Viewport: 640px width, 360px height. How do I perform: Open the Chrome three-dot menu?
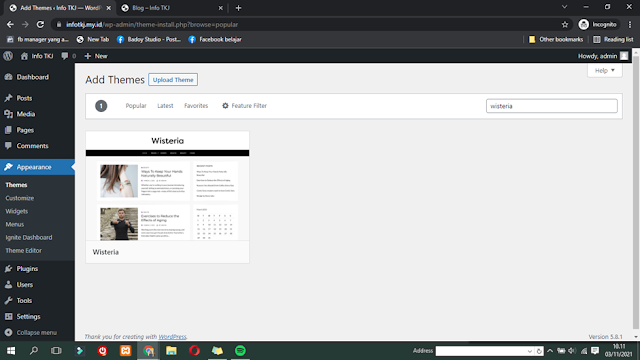tap(630, 24)
